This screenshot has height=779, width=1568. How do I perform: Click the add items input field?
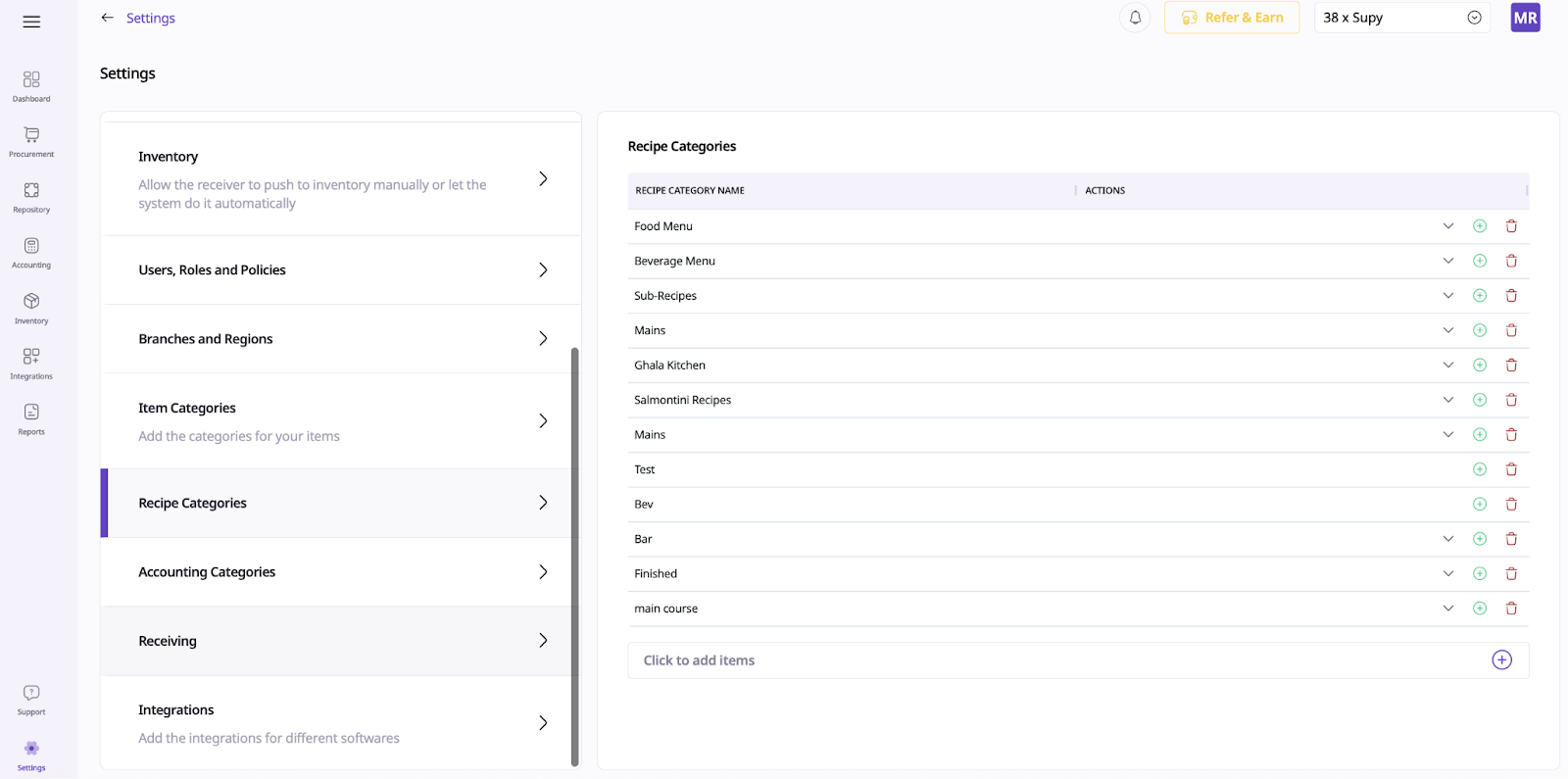[1058, 660]
